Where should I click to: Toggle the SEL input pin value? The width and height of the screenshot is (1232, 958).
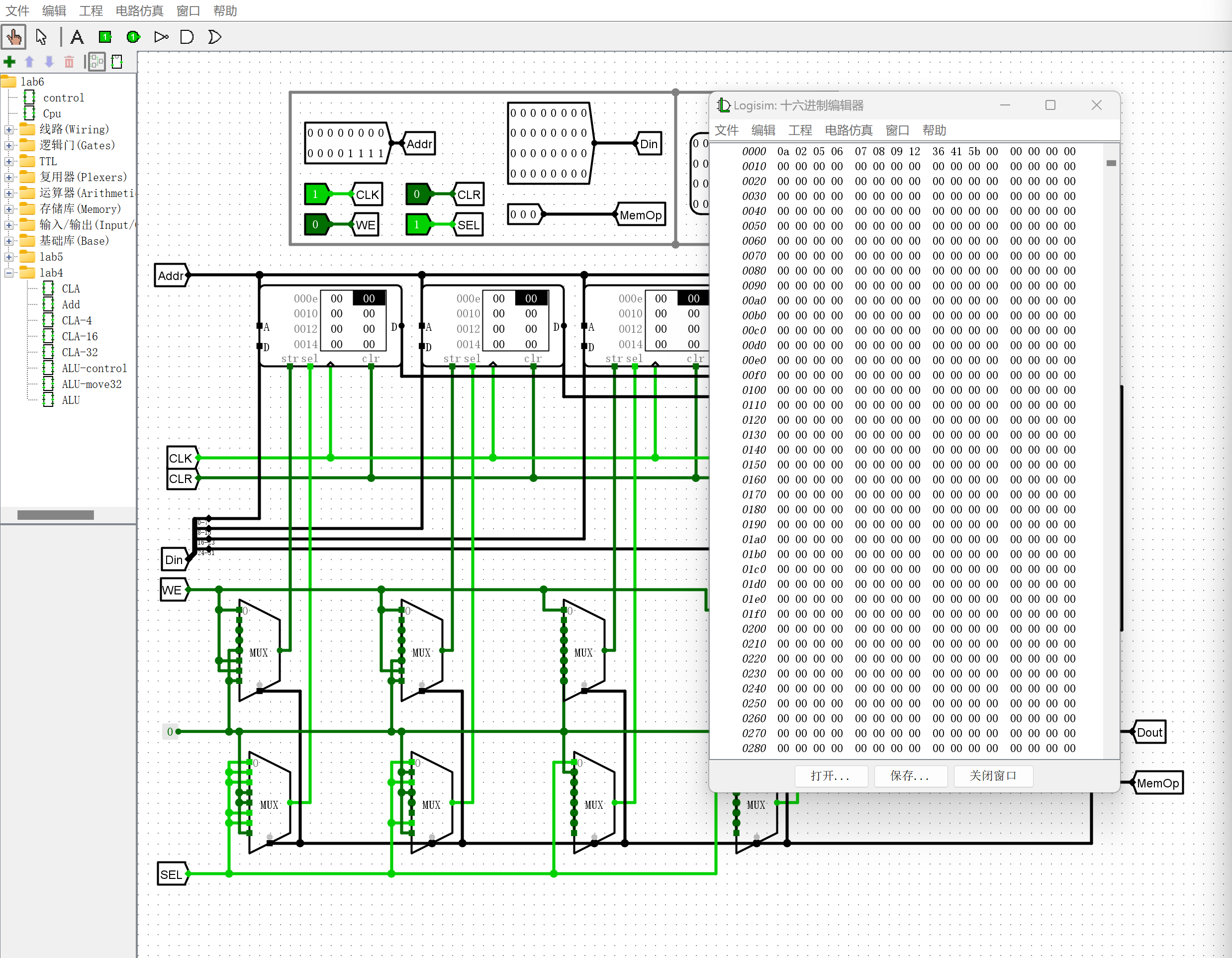416,224
